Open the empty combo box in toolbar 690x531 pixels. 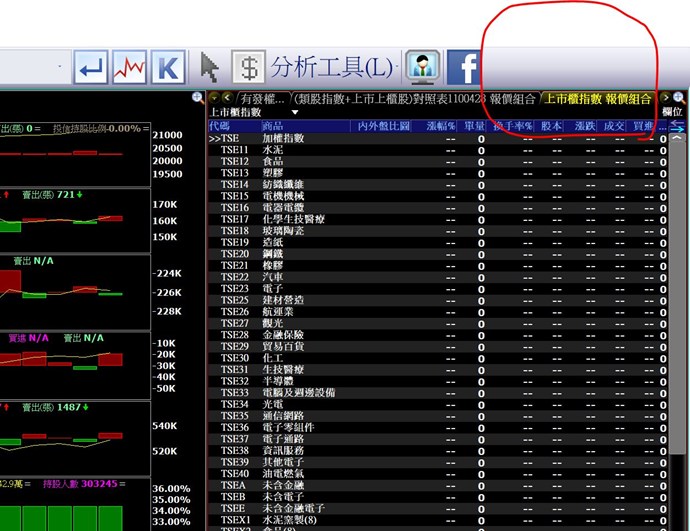coord(35,68)
